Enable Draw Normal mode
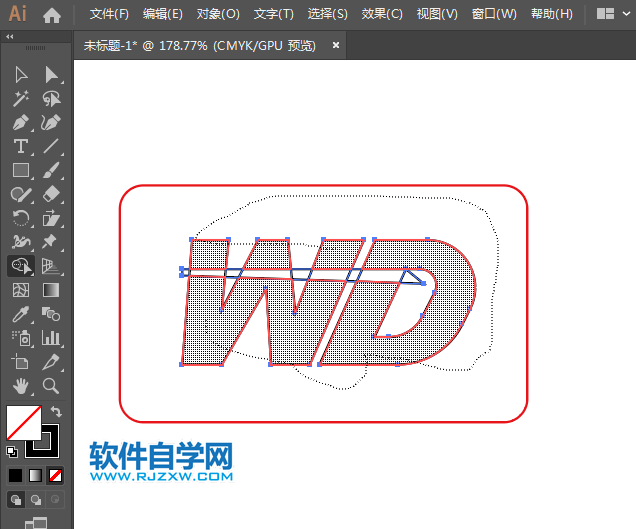This screenshot has width=636, height=529. pyautogui.click(x=16, y=499)
